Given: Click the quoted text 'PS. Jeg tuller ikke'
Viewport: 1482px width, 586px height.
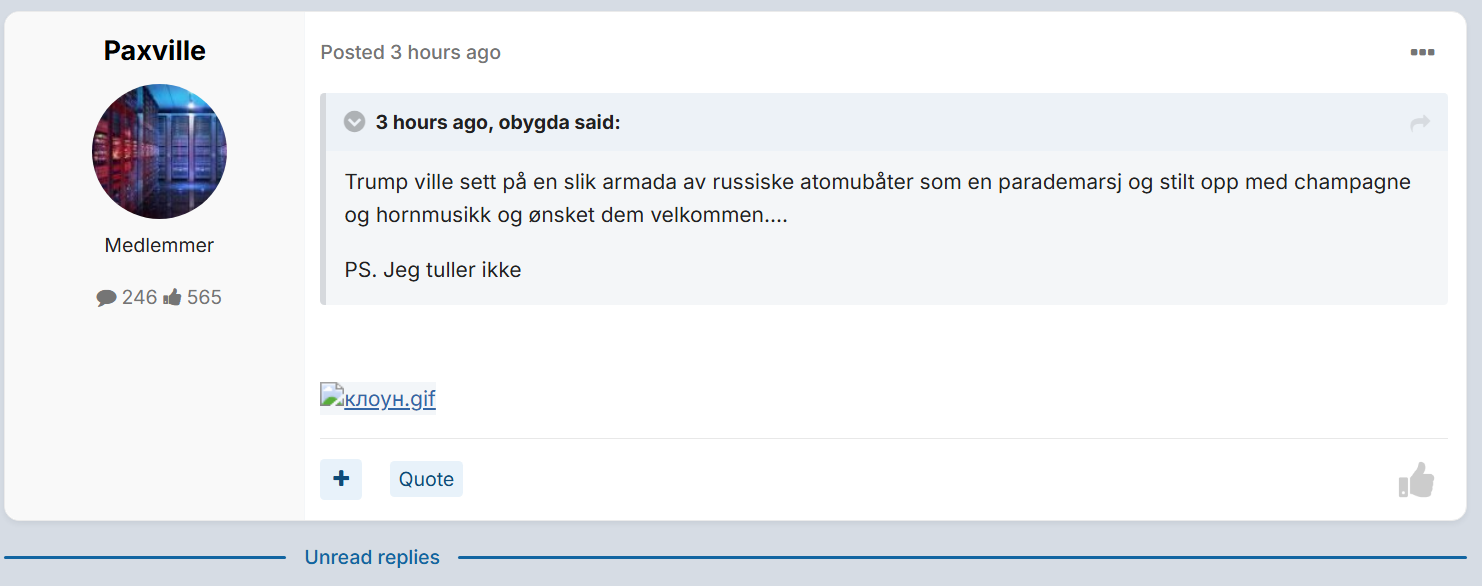Looking at the screenshot, I should (433, 270).
